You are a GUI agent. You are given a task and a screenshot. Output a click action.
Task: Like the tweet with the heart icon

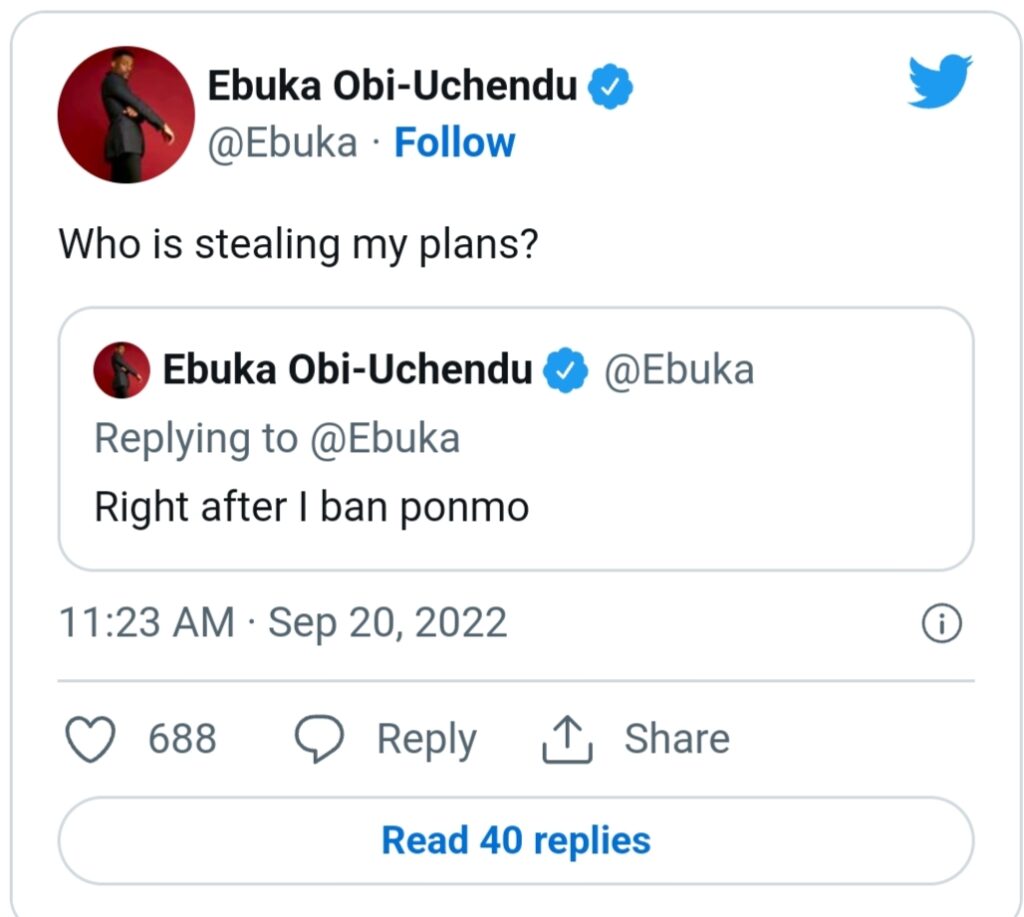[91, 739]
